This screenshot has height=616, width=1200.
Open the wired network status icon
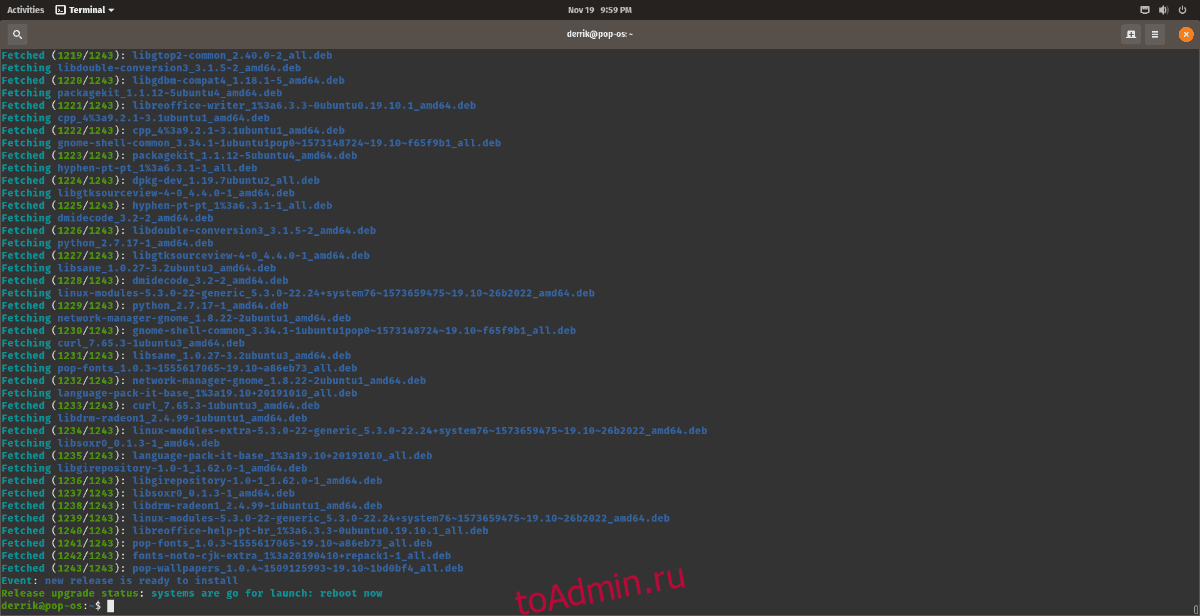pos(1144,9)
